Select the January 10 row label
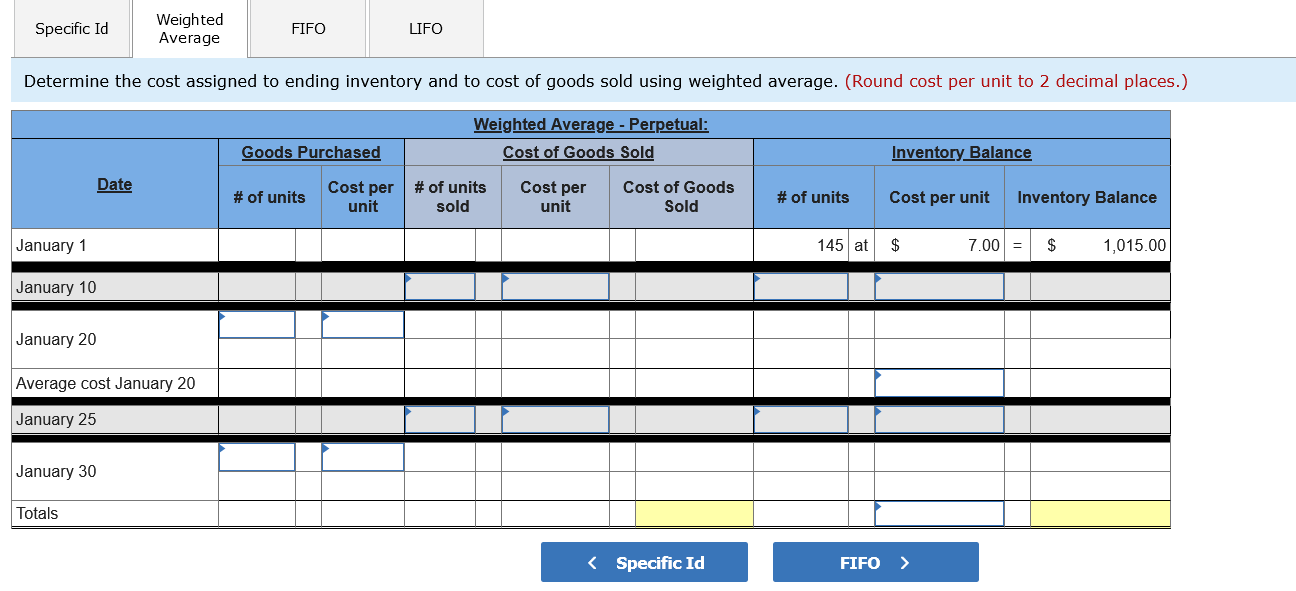1296x591 pixels. point(56,287)
